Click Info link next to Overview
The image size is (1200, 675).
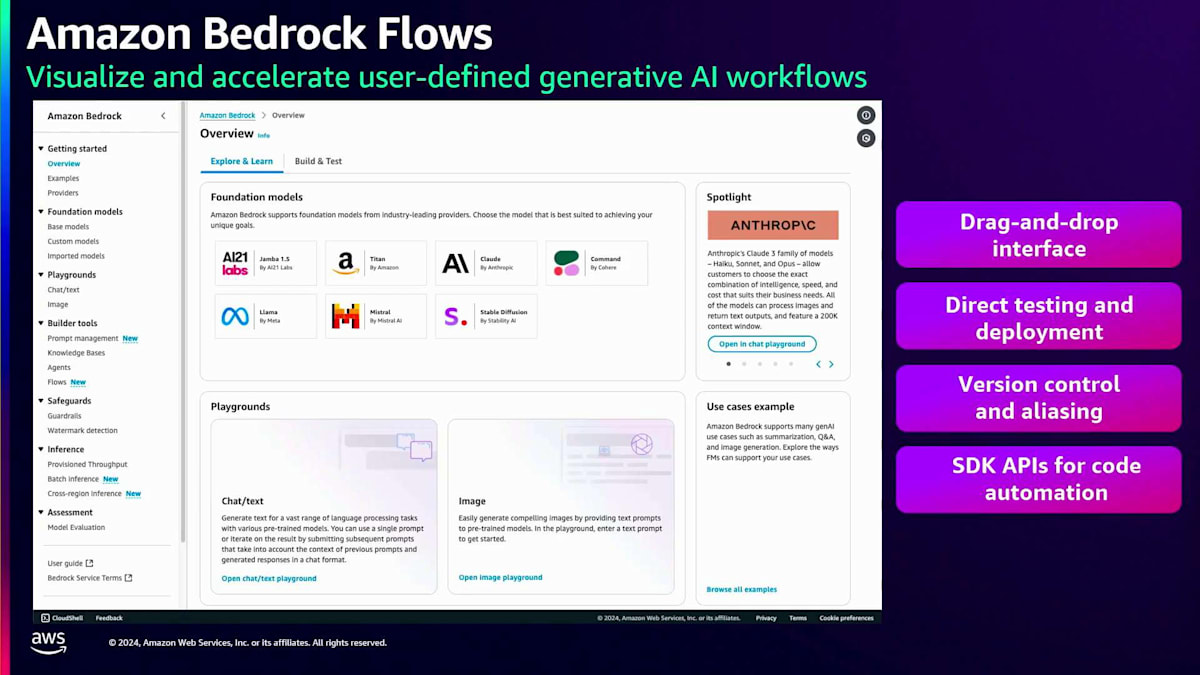(264, 135)
